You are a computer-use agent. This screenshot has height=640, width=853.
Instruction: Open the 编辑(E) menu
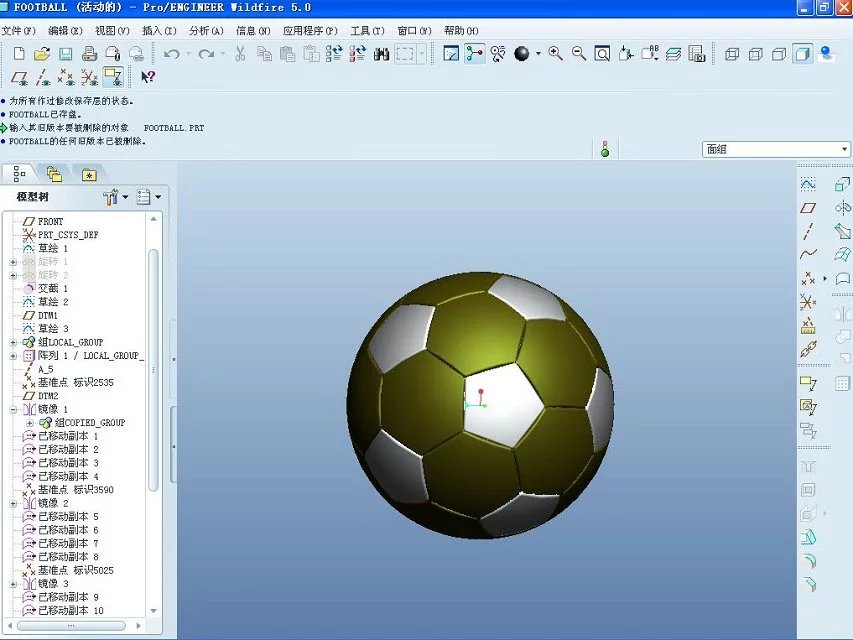pos(65,30)
